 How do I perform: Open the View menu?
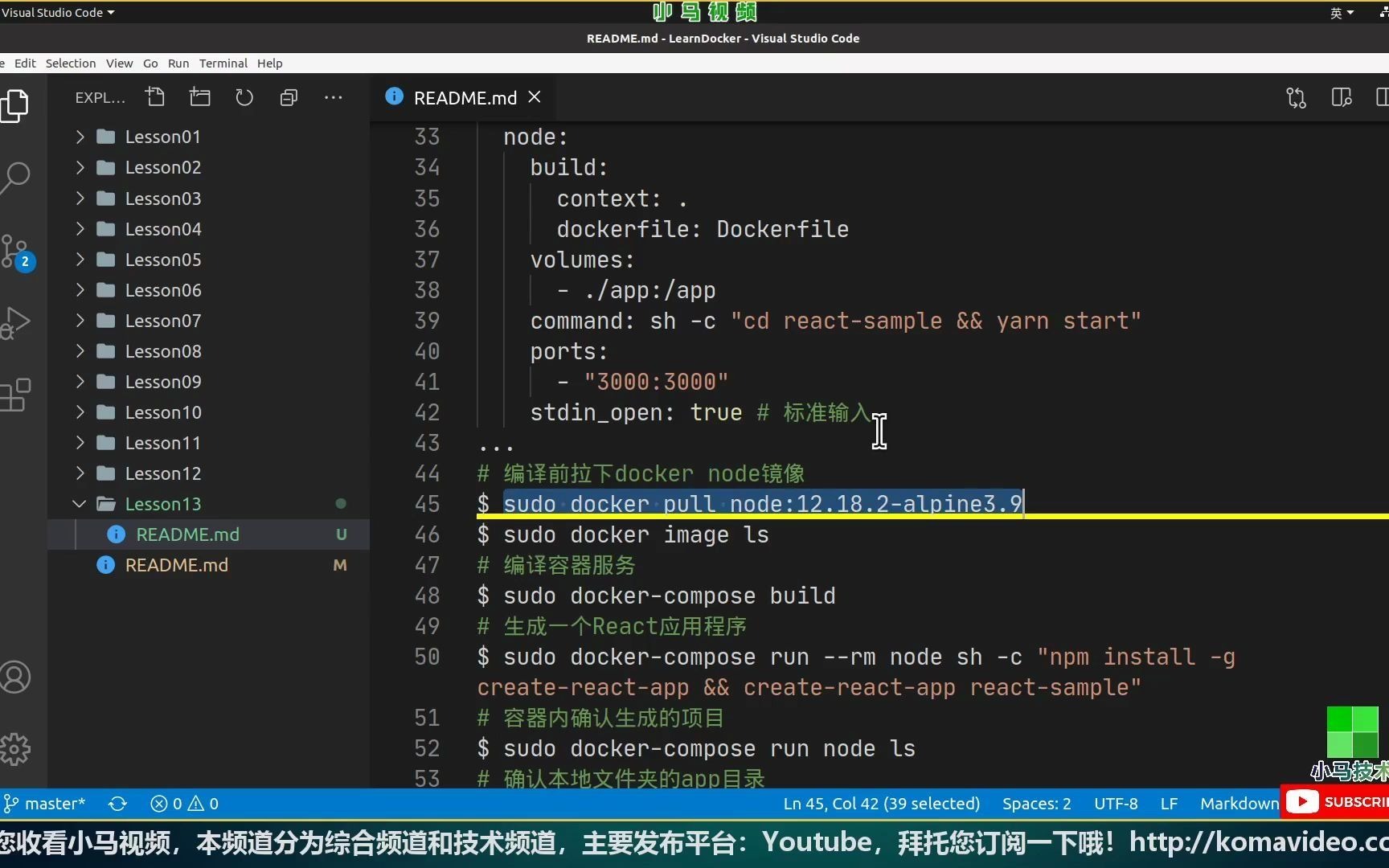(x=119, y=63)
